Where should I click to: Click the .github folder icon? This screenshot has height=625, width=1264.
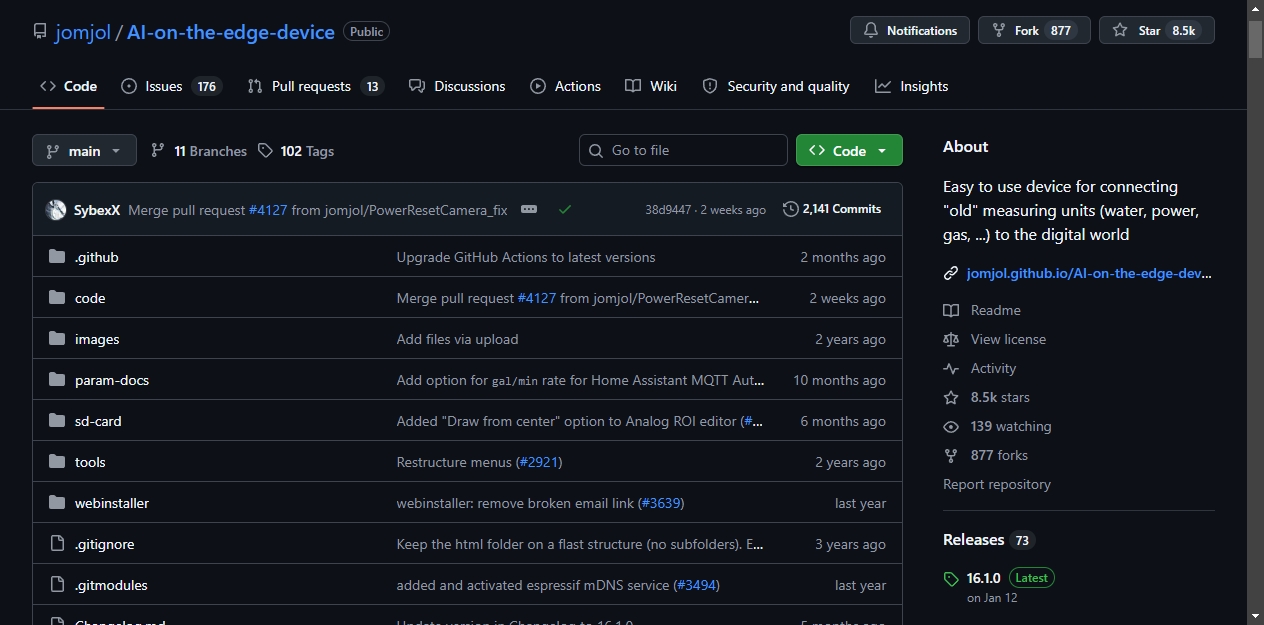click(x=57, y=257)
